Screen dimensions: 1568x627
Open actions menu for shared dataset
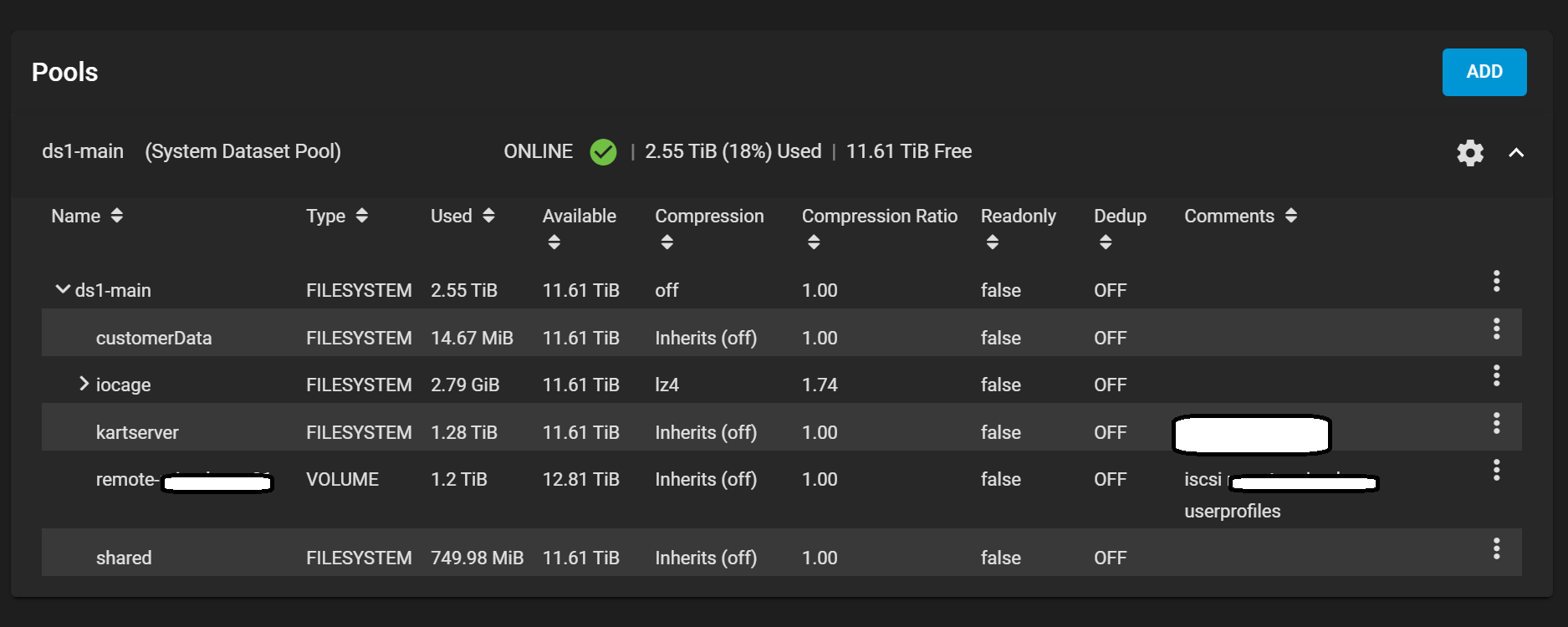pos(1496,548)
